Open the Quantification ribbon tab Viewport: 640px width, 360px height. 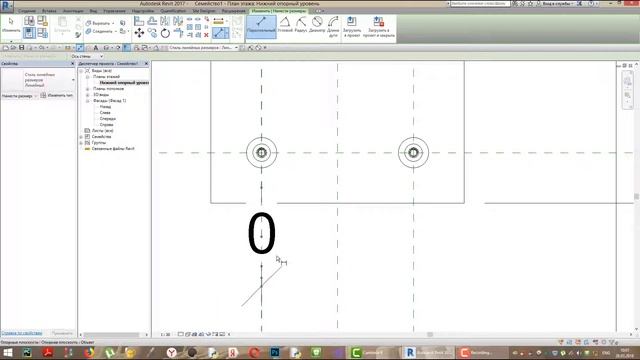(173, 11)
